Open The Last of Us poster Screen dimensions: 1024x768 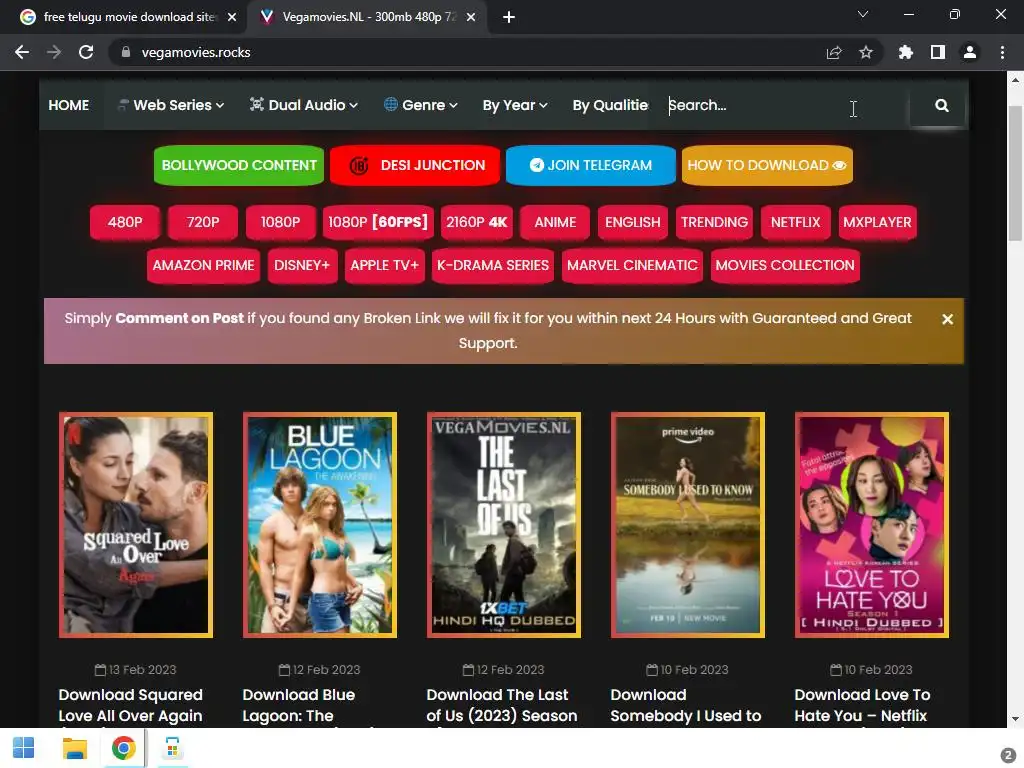pos(504,524)
